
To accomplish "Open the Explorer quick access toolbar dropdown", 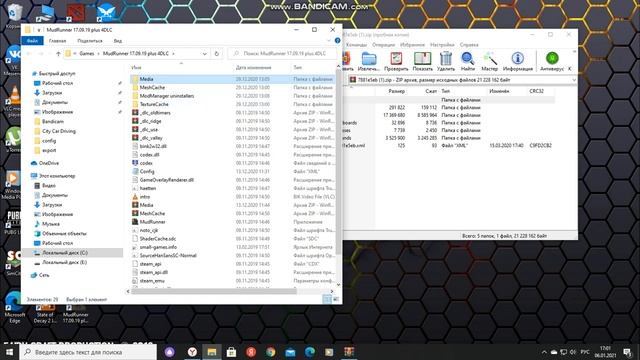I will coord(39,30).
